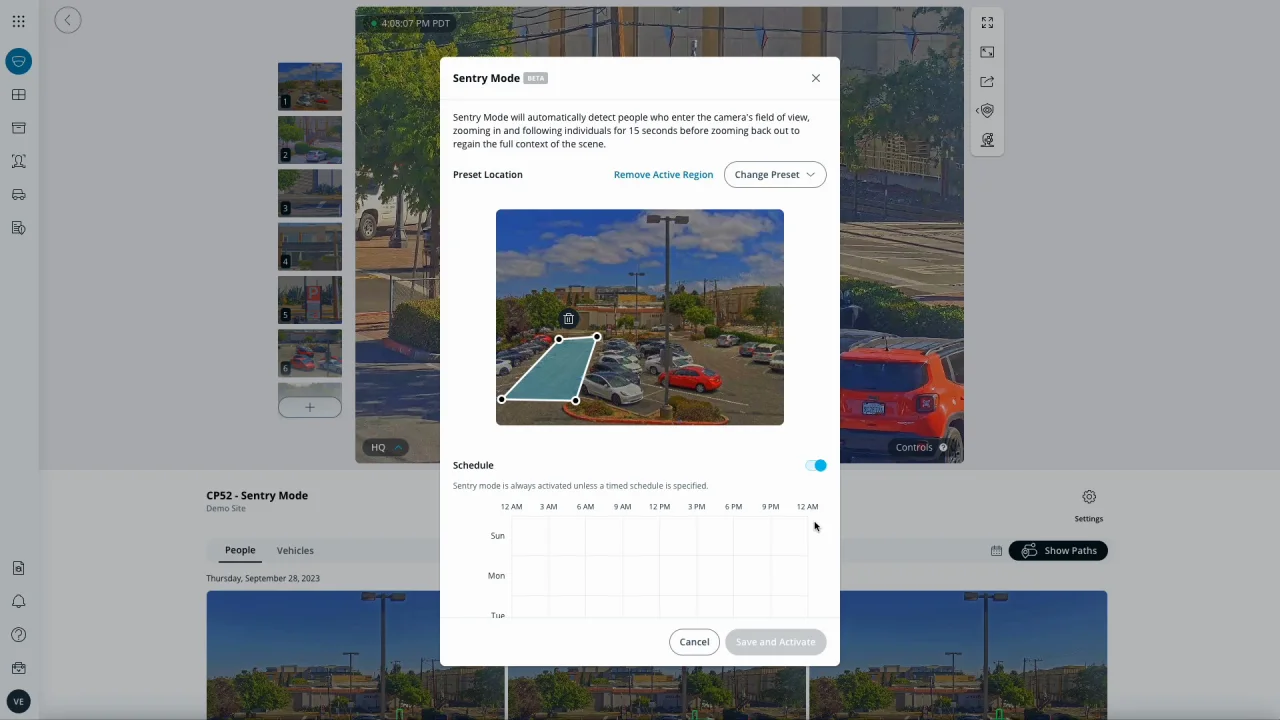1280x720 pixels.
Task: Click the resize video frame icon
Action: (x=987, y=52)
